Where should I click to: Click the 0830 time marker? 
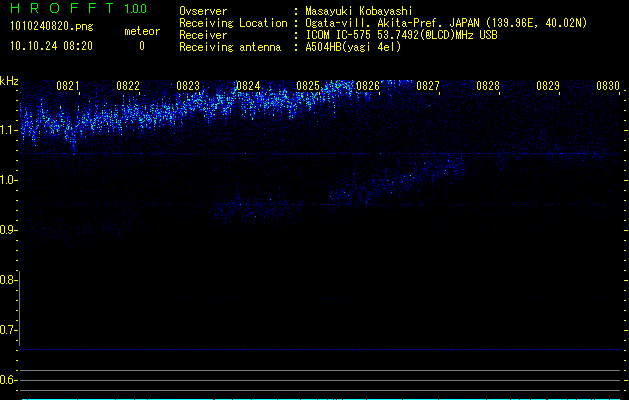click(608, 86)
